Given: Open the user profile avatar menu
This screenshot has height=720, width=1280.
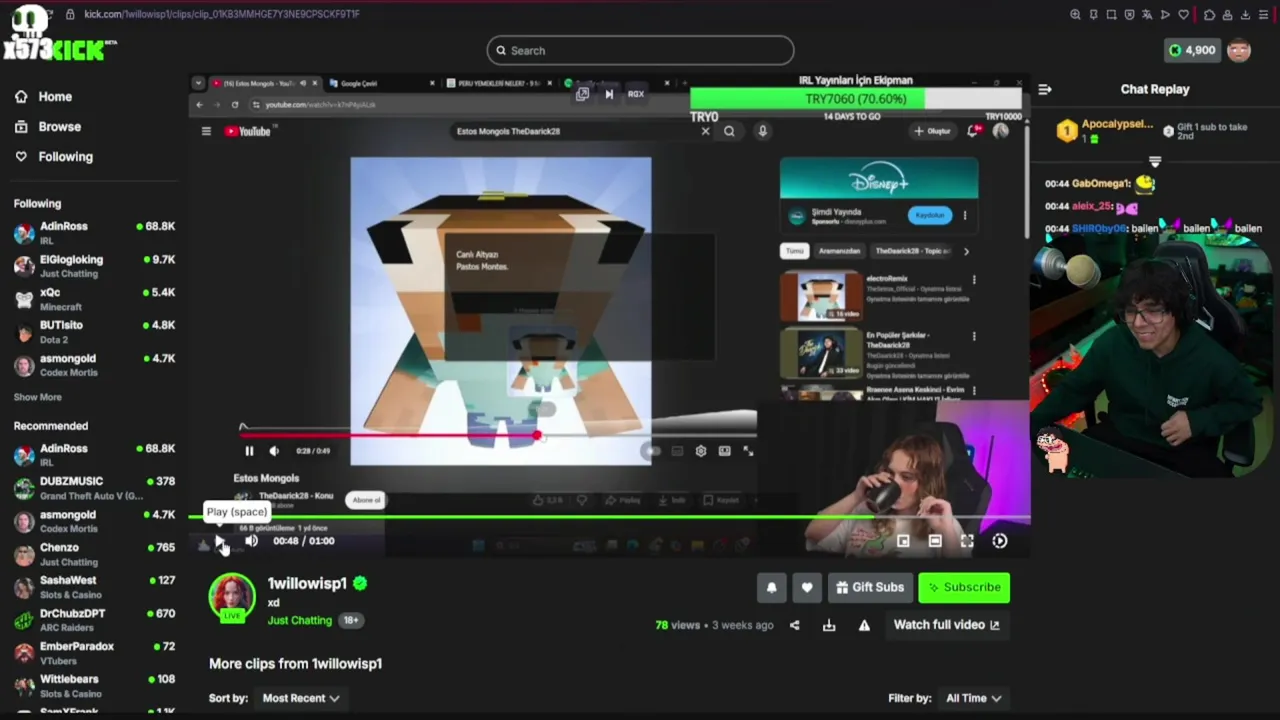Looking at the screenshot, I should [1239, 50].
